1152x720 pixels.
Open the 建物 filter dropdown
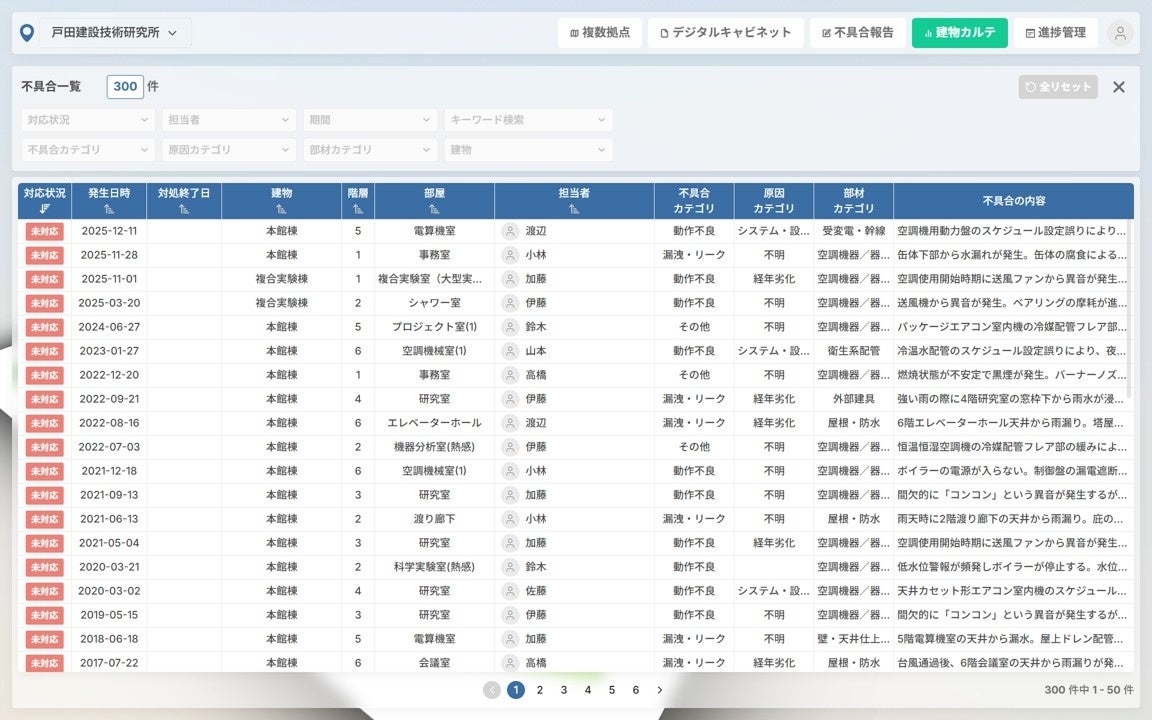[x=528, y=150]
